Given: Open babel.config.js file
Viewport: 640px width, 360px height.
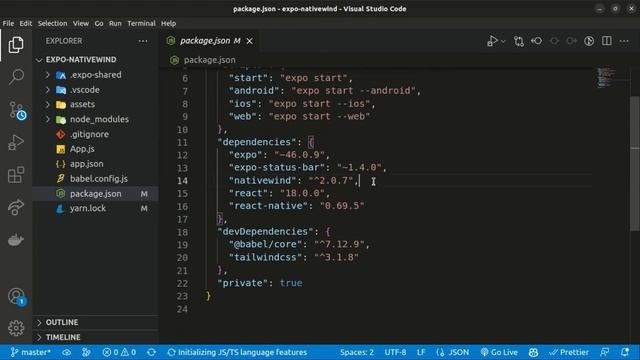Looking at the screenshot, I should (96, 178).
